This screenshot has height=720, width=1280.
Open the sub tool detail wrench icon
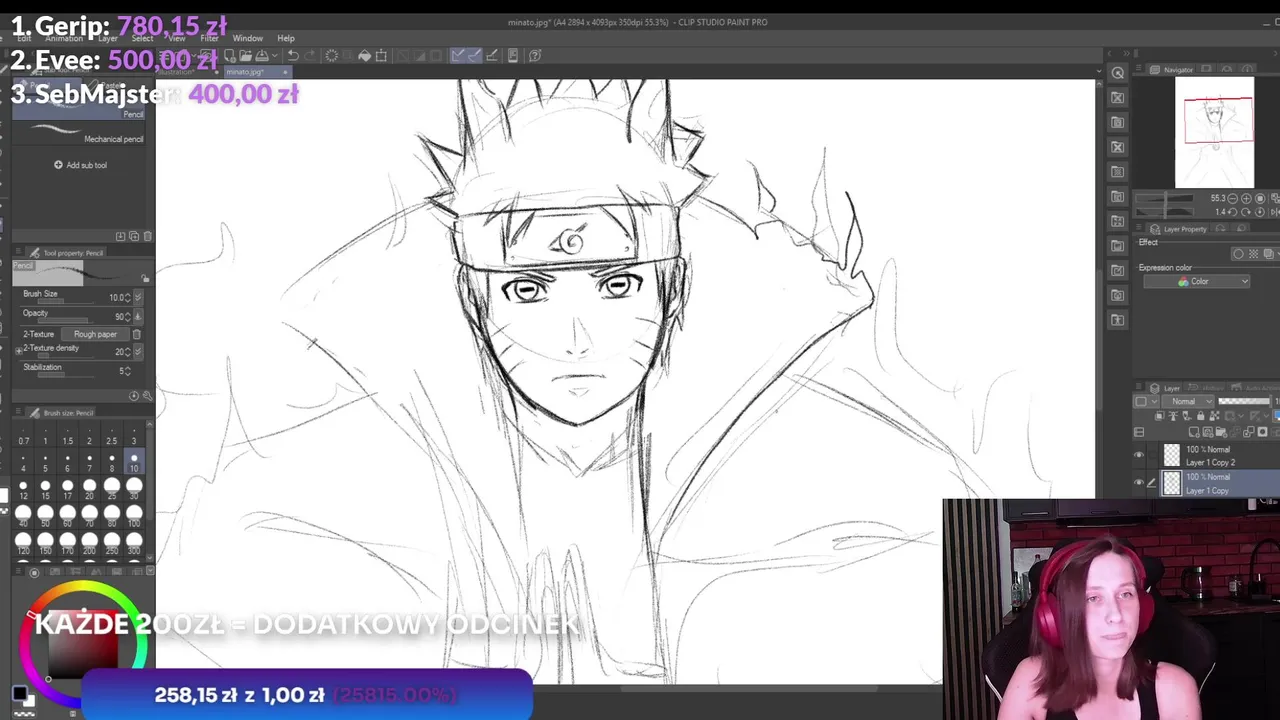147,396
